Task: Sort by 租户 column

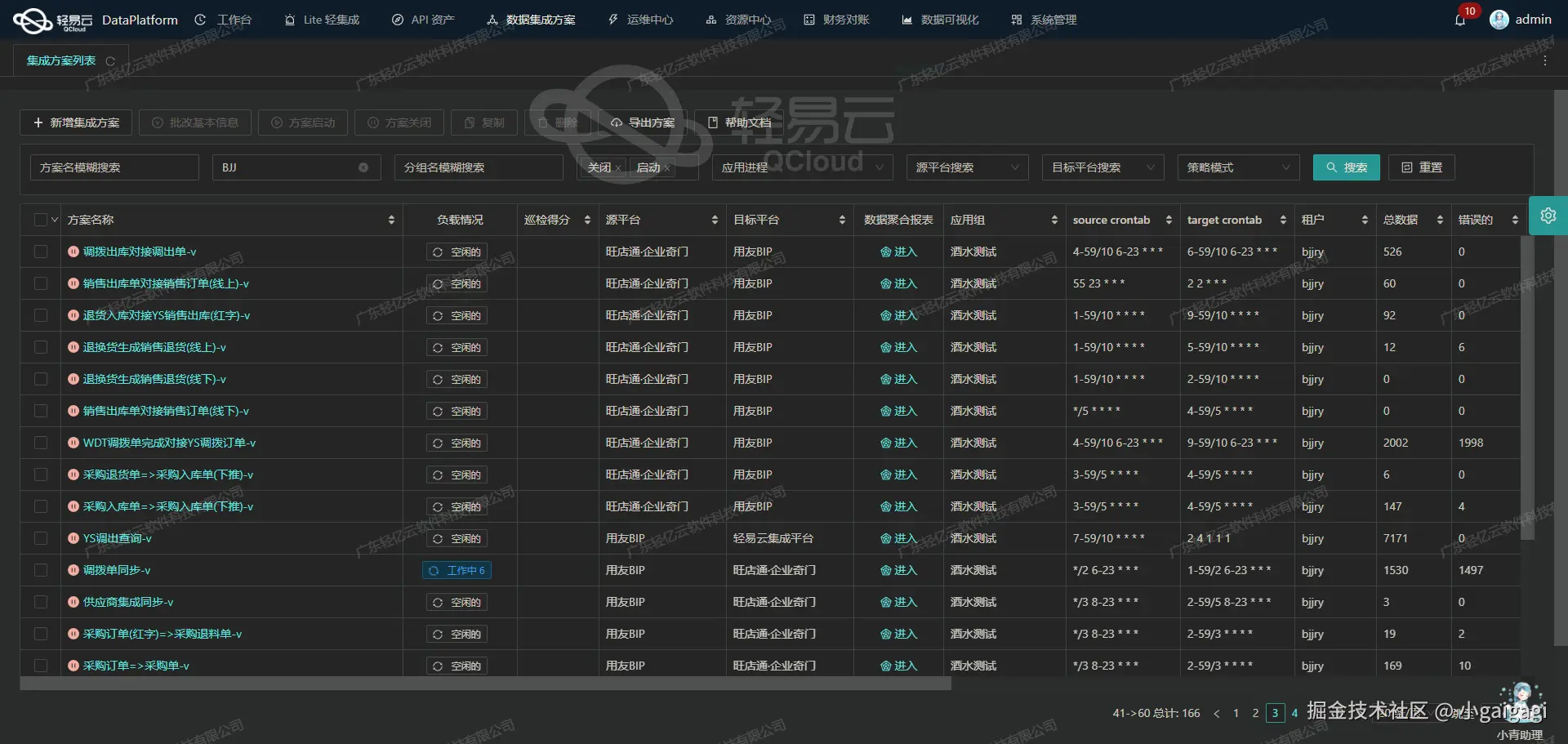Action: (1365, 220)
